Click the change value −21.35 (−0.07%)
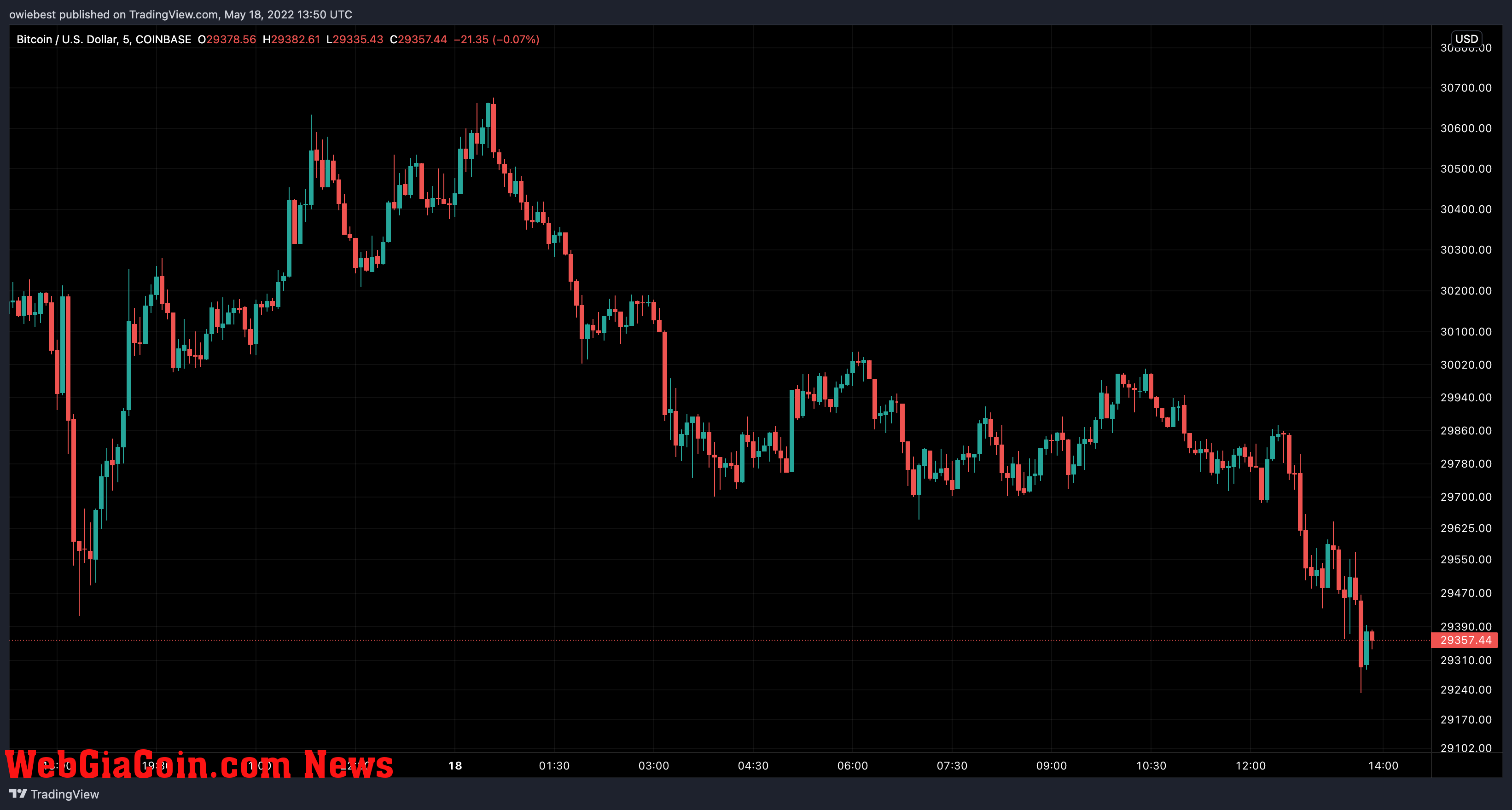 click(x=497, y=39)
